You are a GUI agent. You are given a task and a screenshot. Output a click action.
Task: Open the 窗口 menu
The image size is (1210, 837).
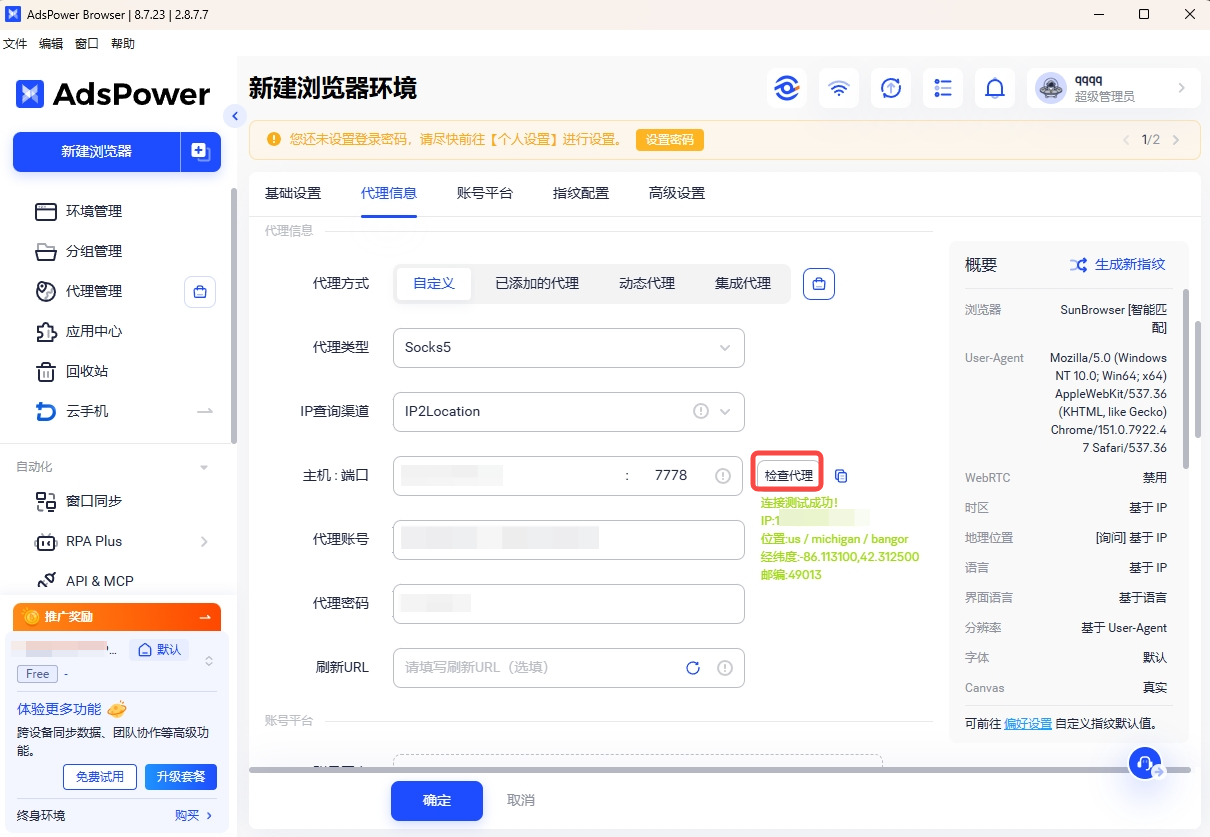[87, 44]
